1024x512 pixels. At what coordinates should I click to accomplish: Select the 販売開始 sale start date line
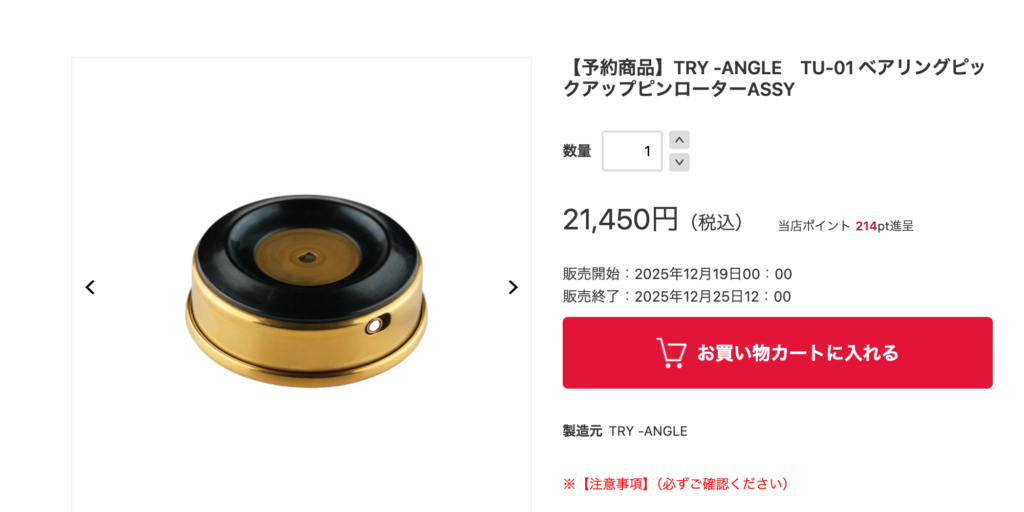point(677,274)
